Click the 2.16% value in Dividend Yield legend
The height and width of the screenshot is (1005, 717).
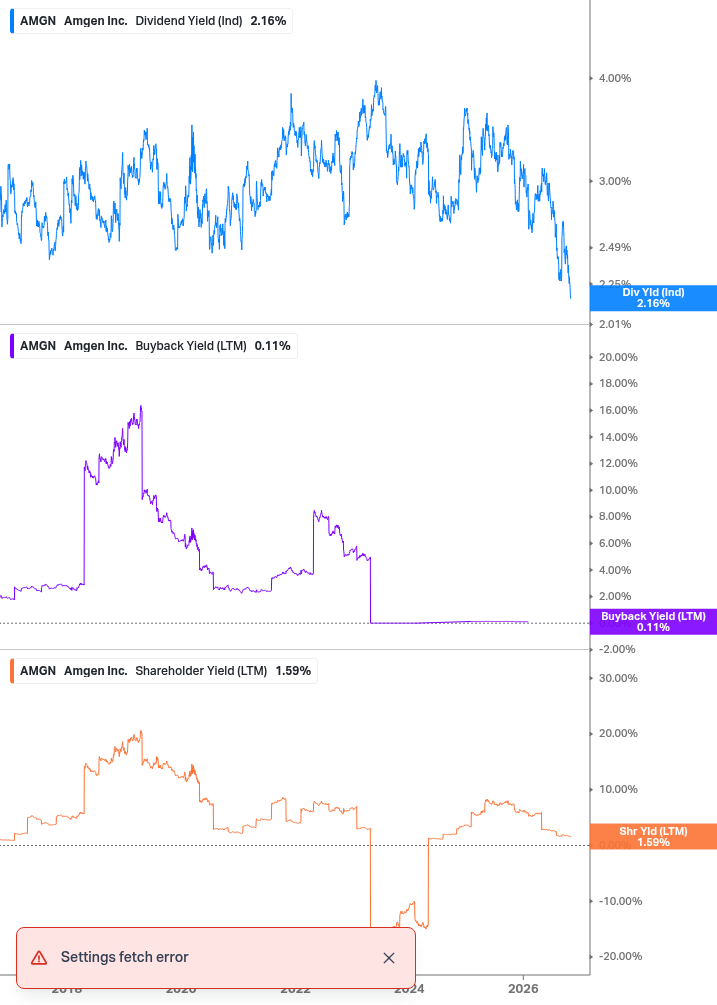268,21
